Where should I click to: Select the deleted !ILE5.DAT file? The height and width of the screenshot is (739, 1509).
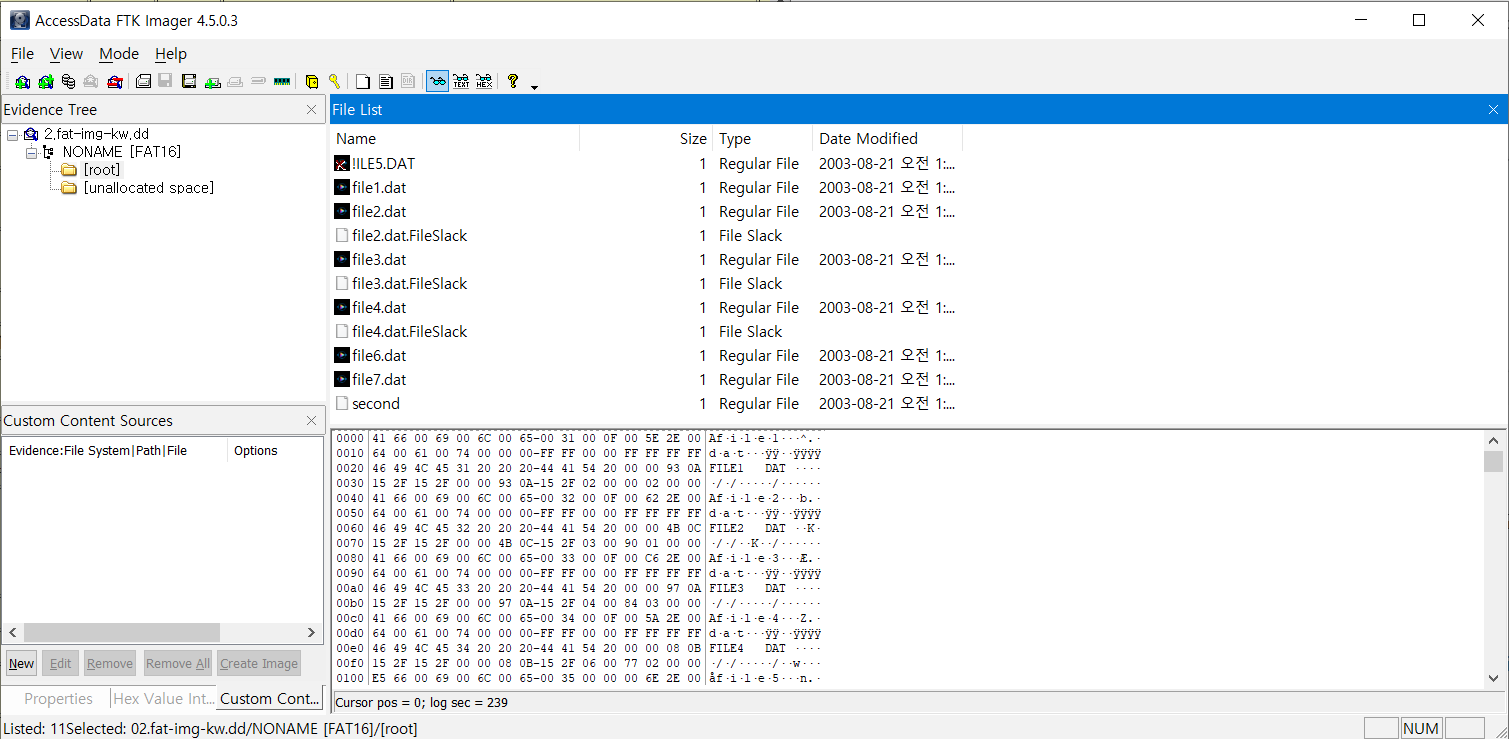(383, 163)
